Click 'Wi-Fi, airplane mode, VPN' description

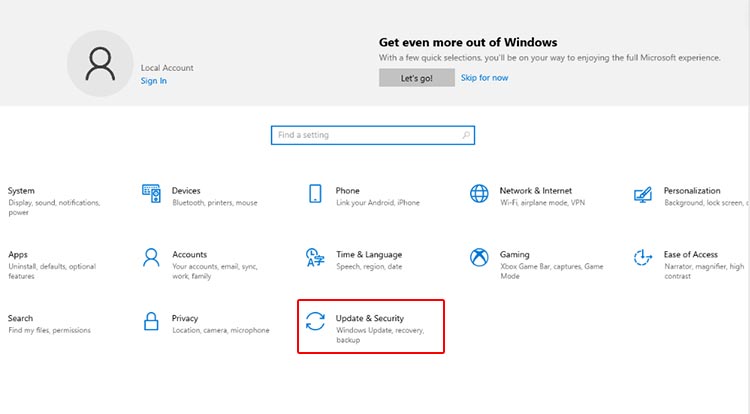click(x=542, y=203)
